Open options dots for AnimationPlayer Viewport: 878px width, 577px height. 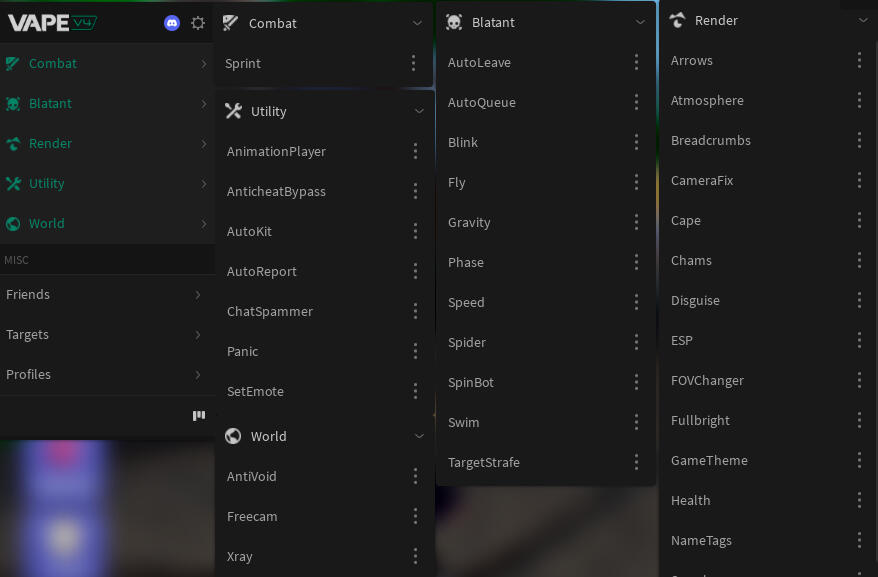tap(415, 151)
